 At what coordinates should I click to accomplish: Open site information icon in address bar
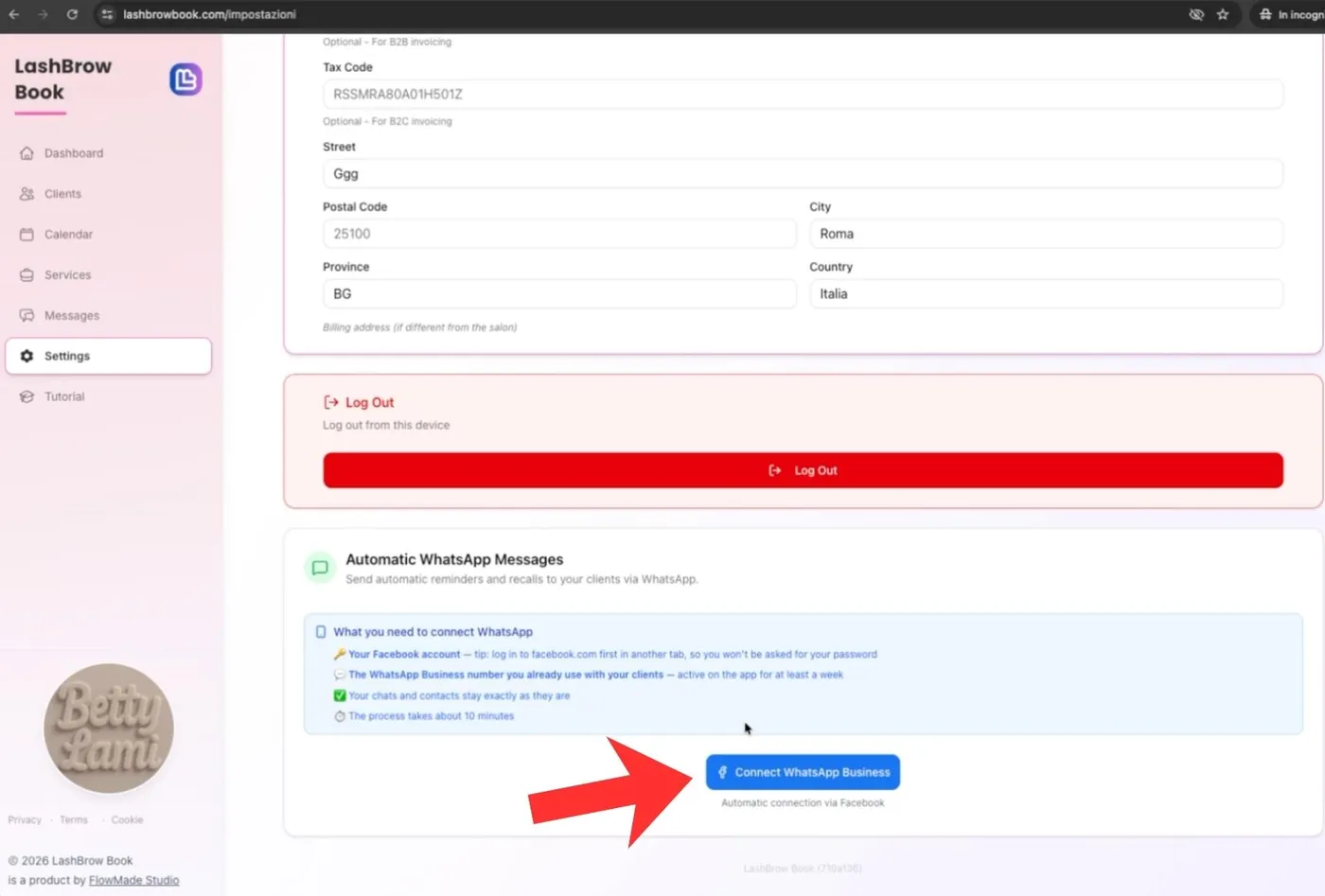(107, 14)
